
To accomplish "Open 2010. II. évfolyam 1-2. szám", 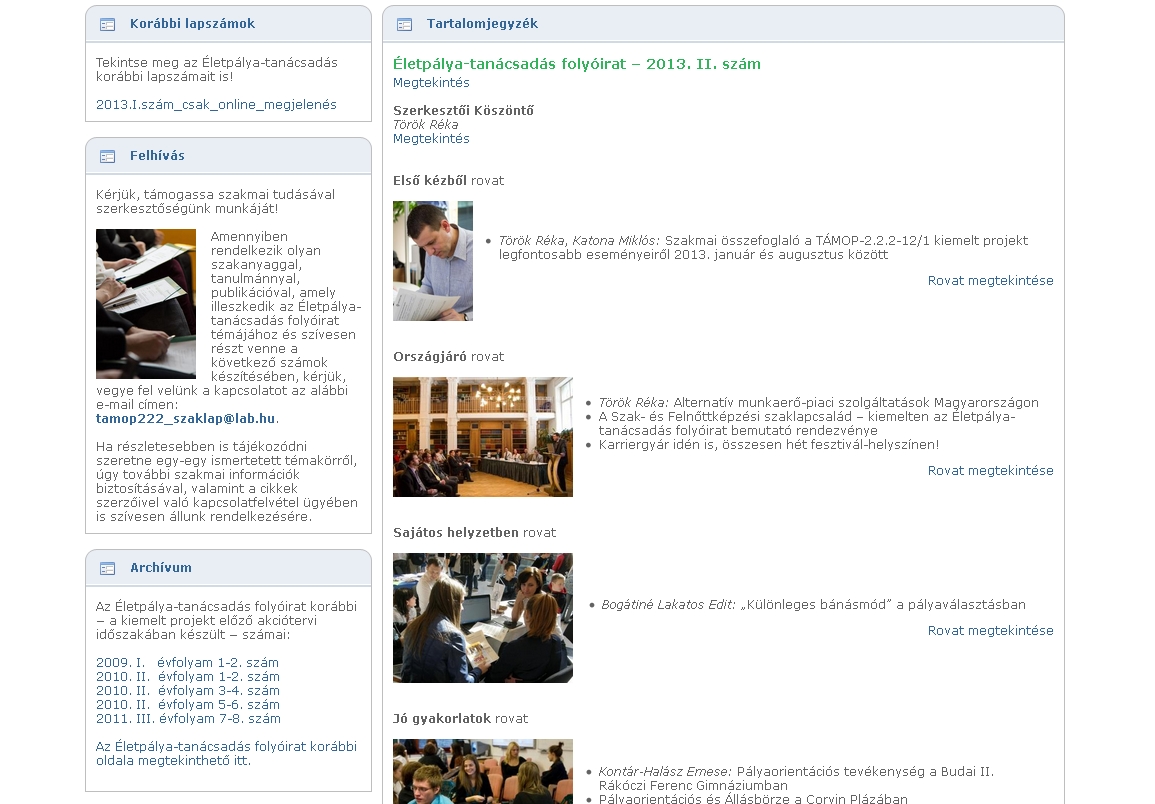I will pyautogui.click(x=188, y=677).
